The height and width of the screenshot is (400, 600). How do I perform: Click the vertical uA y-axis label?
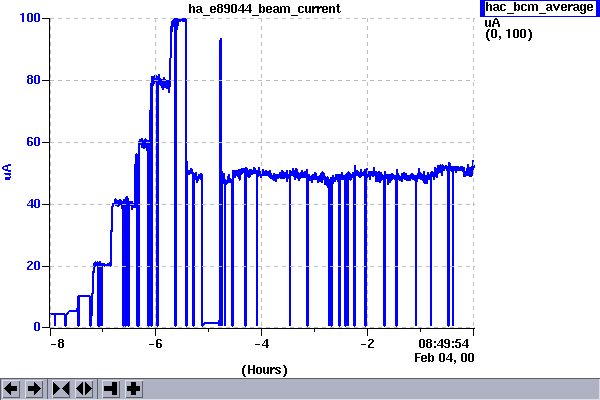pyautogui.click(x=8, y=172)
